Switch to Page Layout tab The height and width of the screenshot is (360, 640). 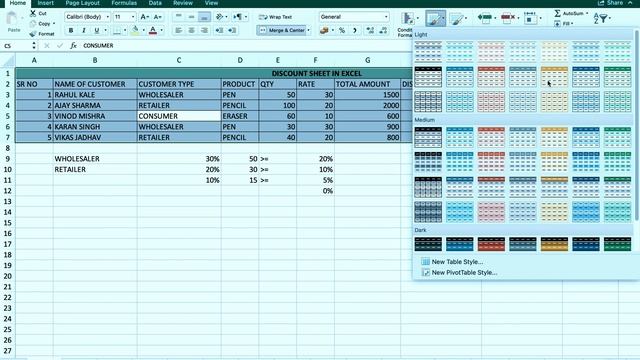click(82, 3)
